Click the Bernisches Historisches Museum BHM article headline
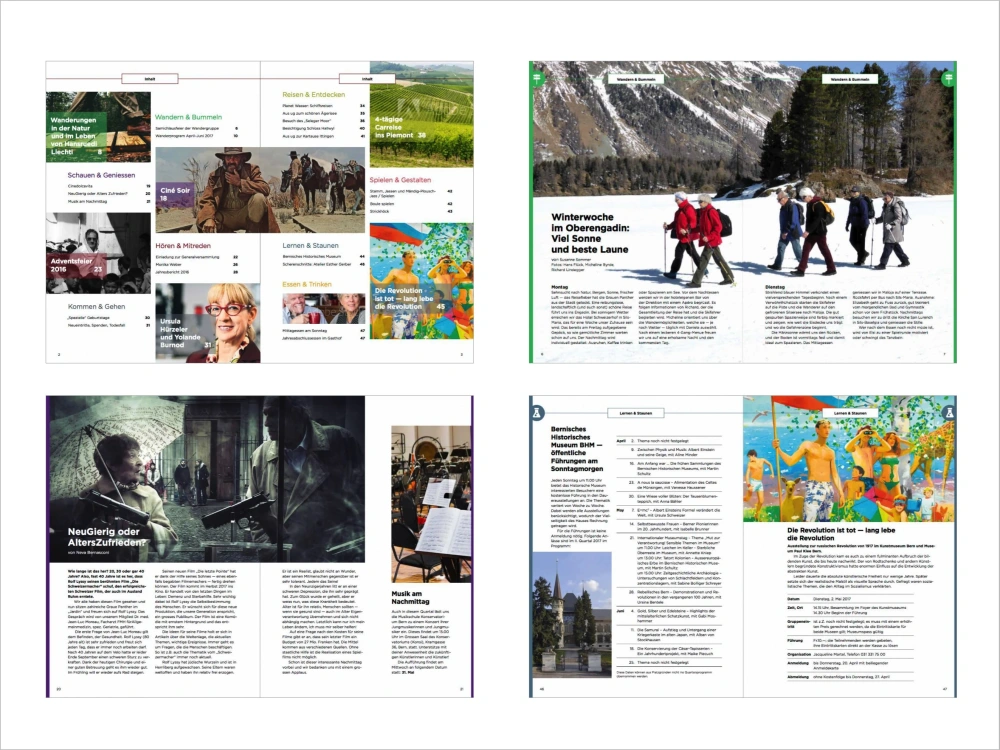 tap(577, 449)
